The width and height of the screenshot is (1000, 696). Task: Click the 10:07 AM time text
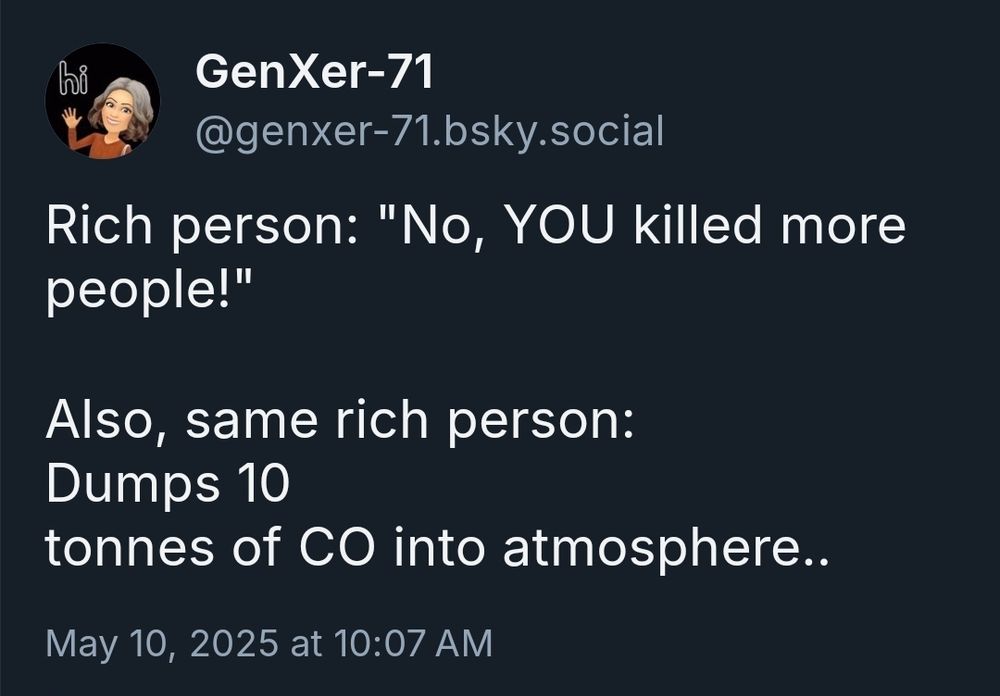pos(412,642)
